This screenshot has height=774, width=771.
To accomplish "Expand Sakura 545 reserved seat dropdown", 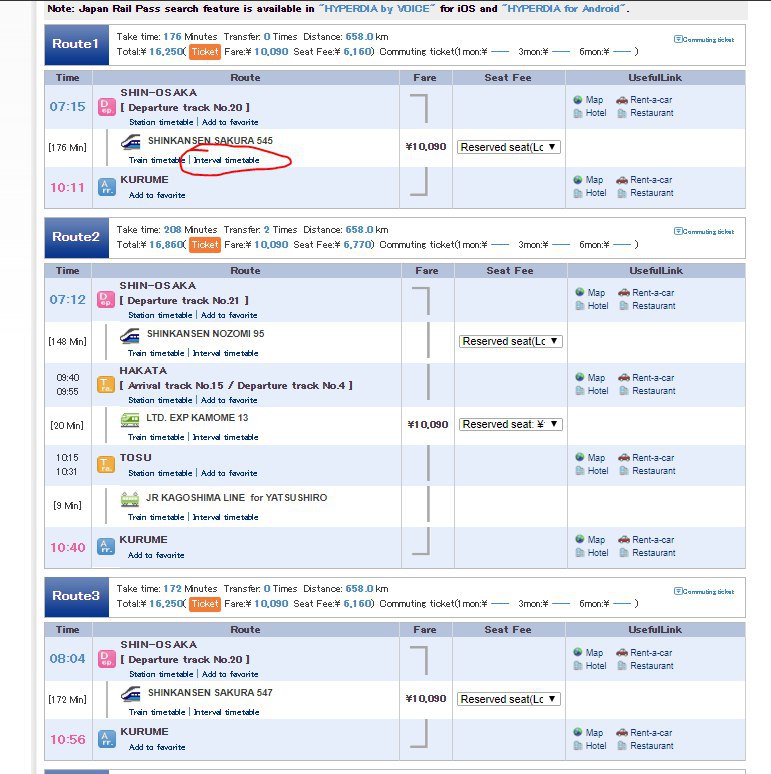I will [508, 147].
